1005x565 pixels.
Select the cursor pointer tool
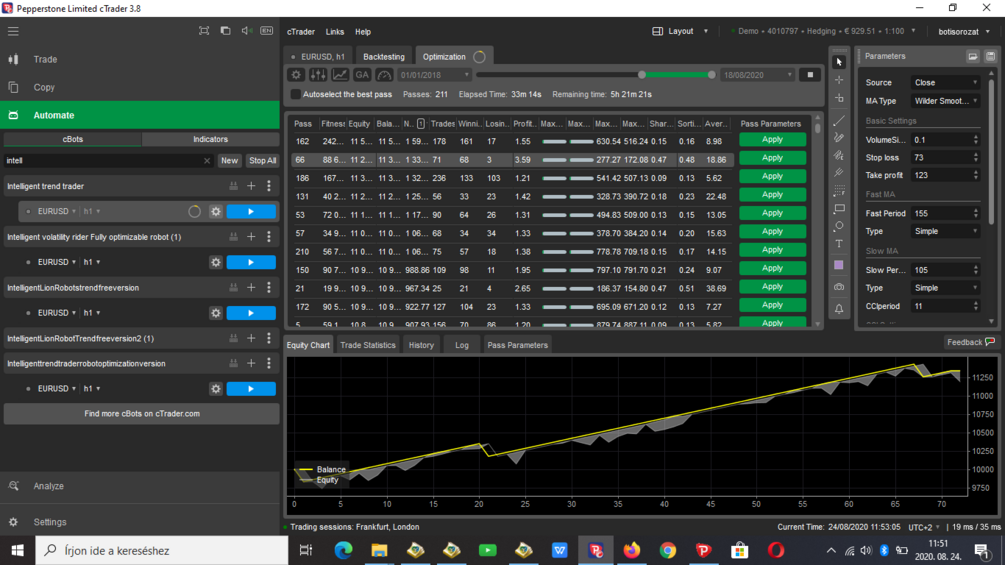tap(839, 62)
